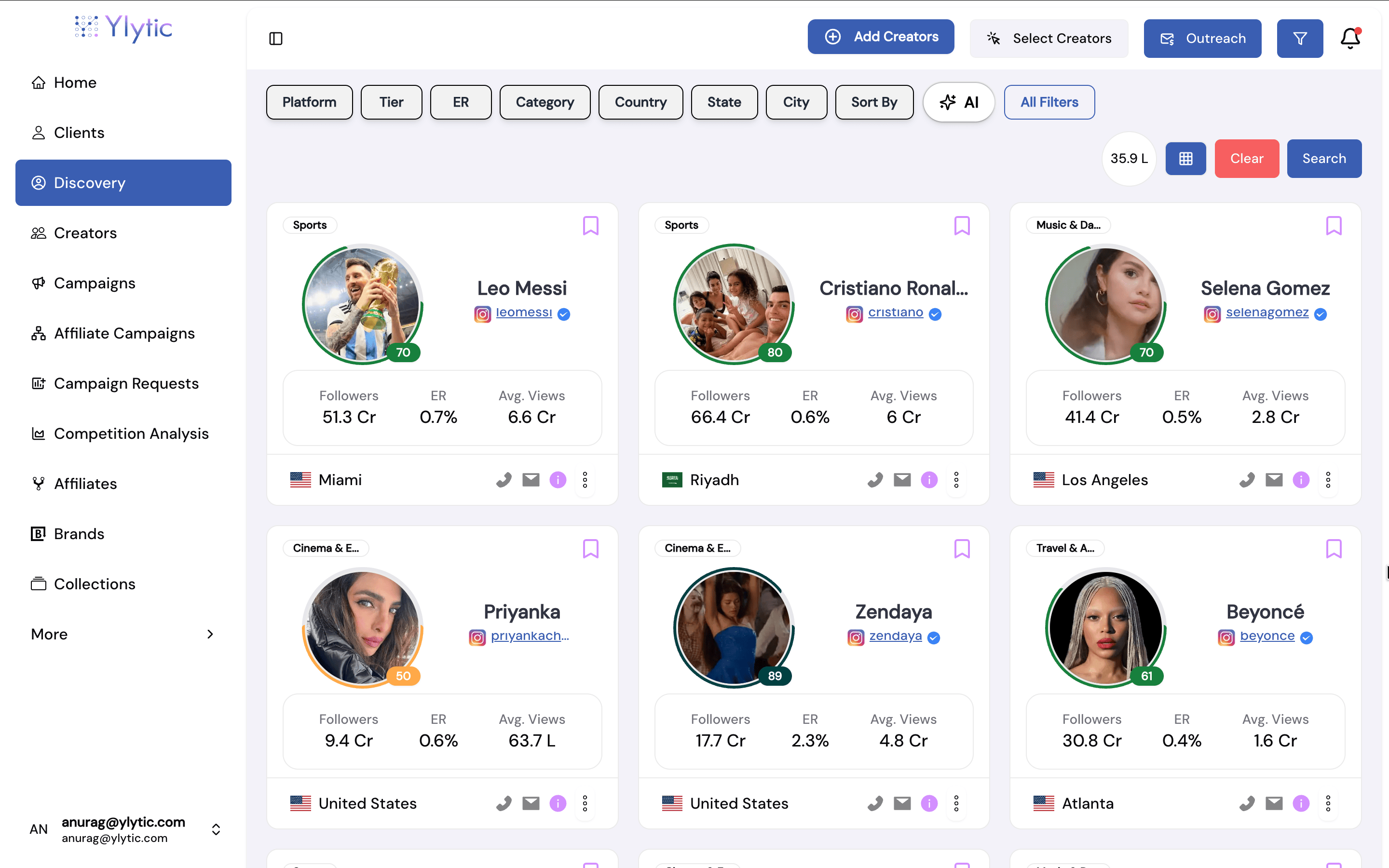1389x868 pixels.
Task: Open Collections in sidebar
Action: click(123, 584)
